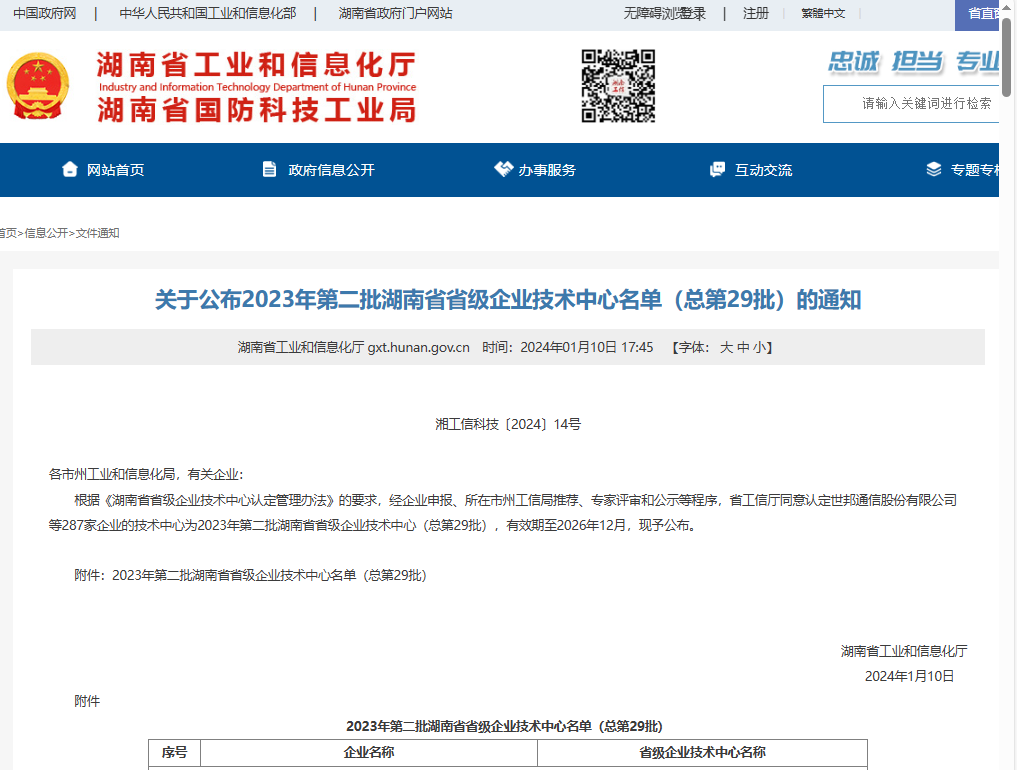This screenshot has width=1017, height=770.
Task: Open the 中国政府网 top link
Action: tap(45, 13)
